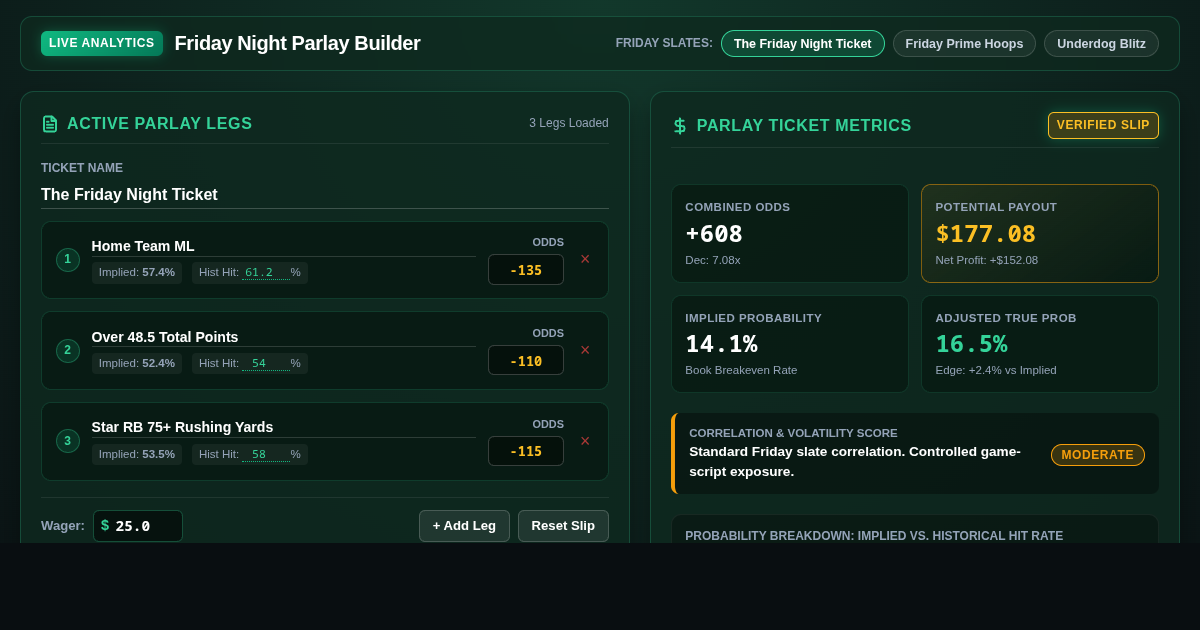Edit the -115 odds field
Screen dimensions: 1200x630
point(526,451)
